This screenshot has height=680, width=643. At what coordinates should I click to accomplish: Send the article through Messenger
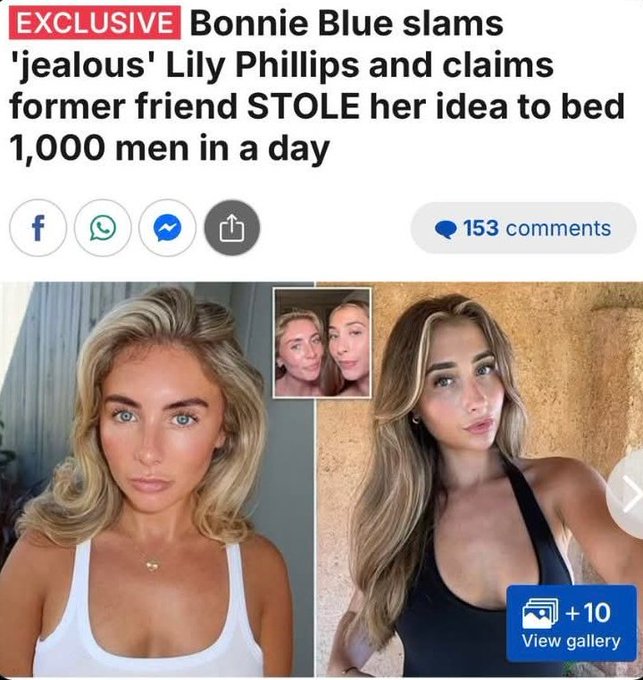point(167,228)
